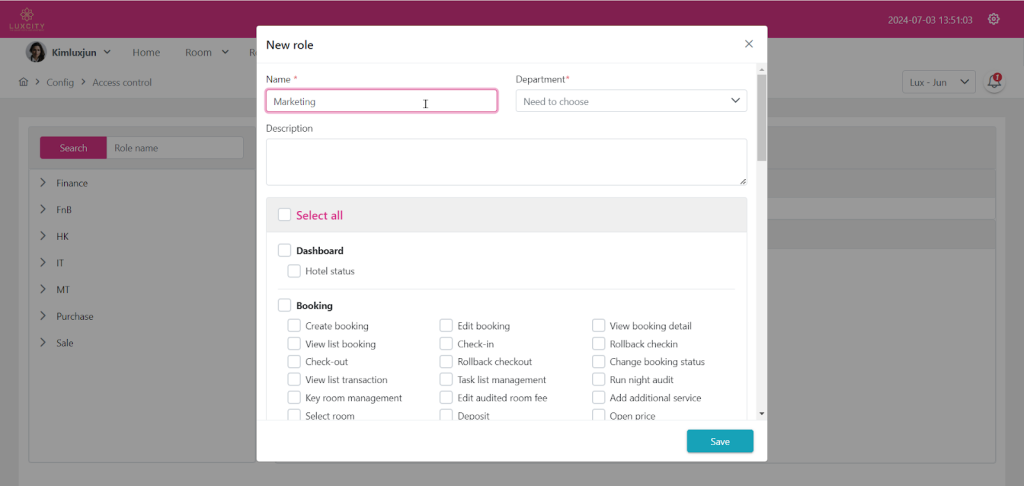1024x486 pixels.
Task: Enable the Dashboard checkbox
Action: 285,251
